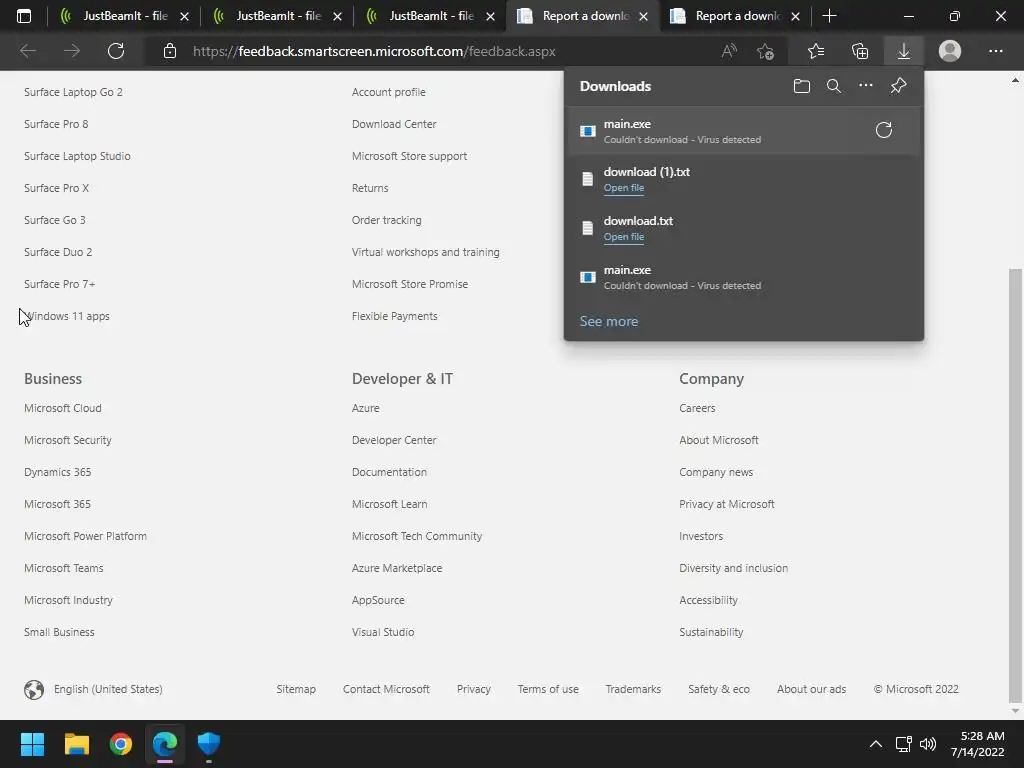Image resolution: width=1024 pixels, height=768 pixels.
Task: Go forward to next page
Action: [72, 51]
